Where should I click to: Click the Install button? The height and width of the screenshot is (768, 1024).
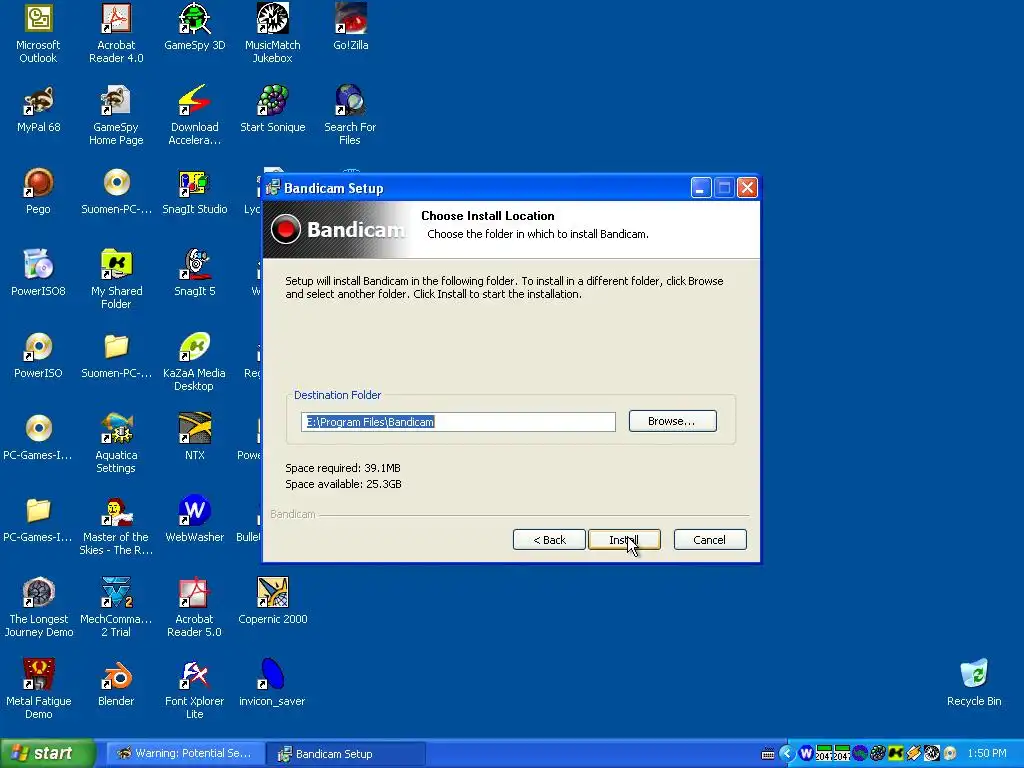[x=624, y=539]
